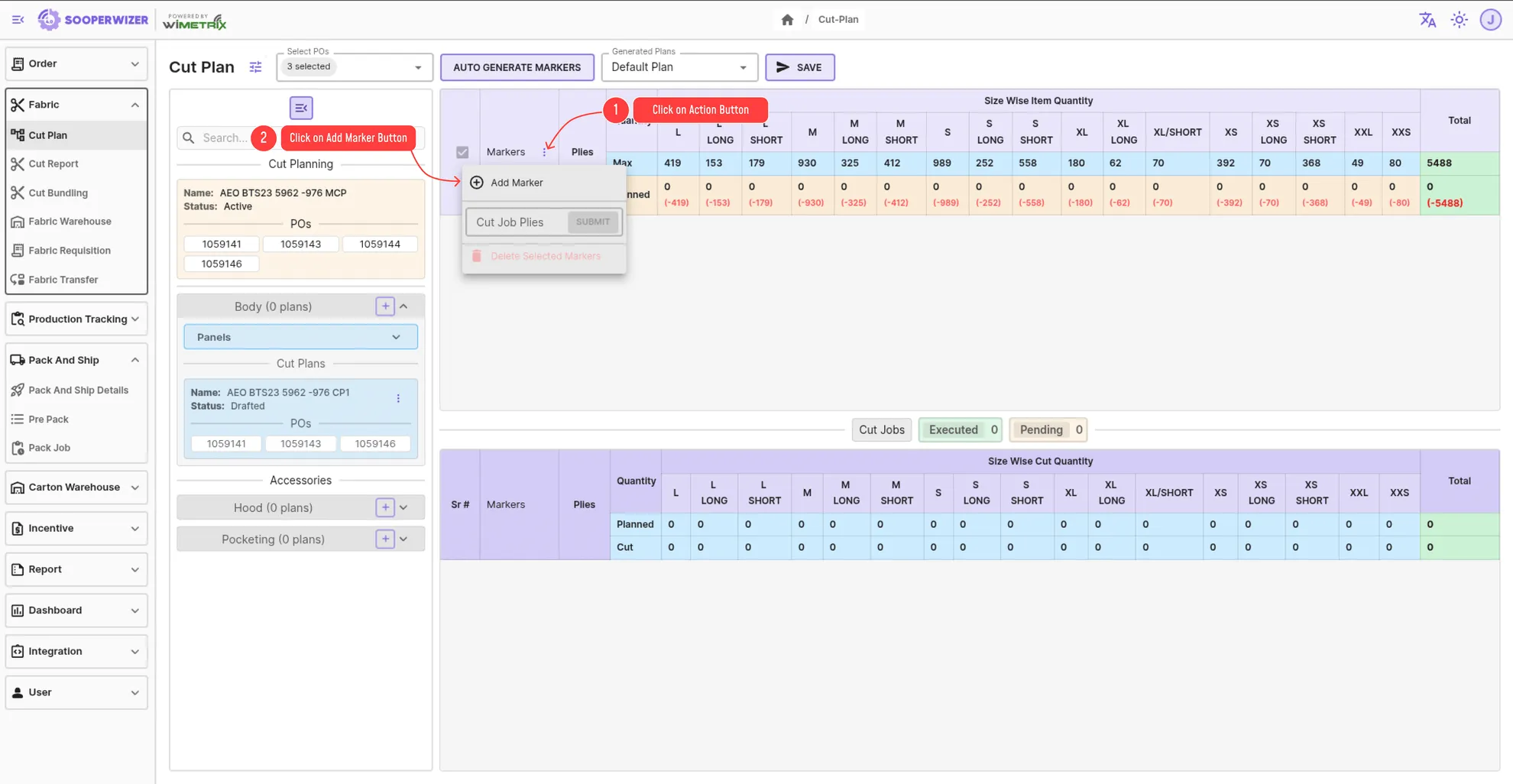Click the home icon in breadcrumb
The width and height of the screenshot is (1513, 784).
[787, 20]
